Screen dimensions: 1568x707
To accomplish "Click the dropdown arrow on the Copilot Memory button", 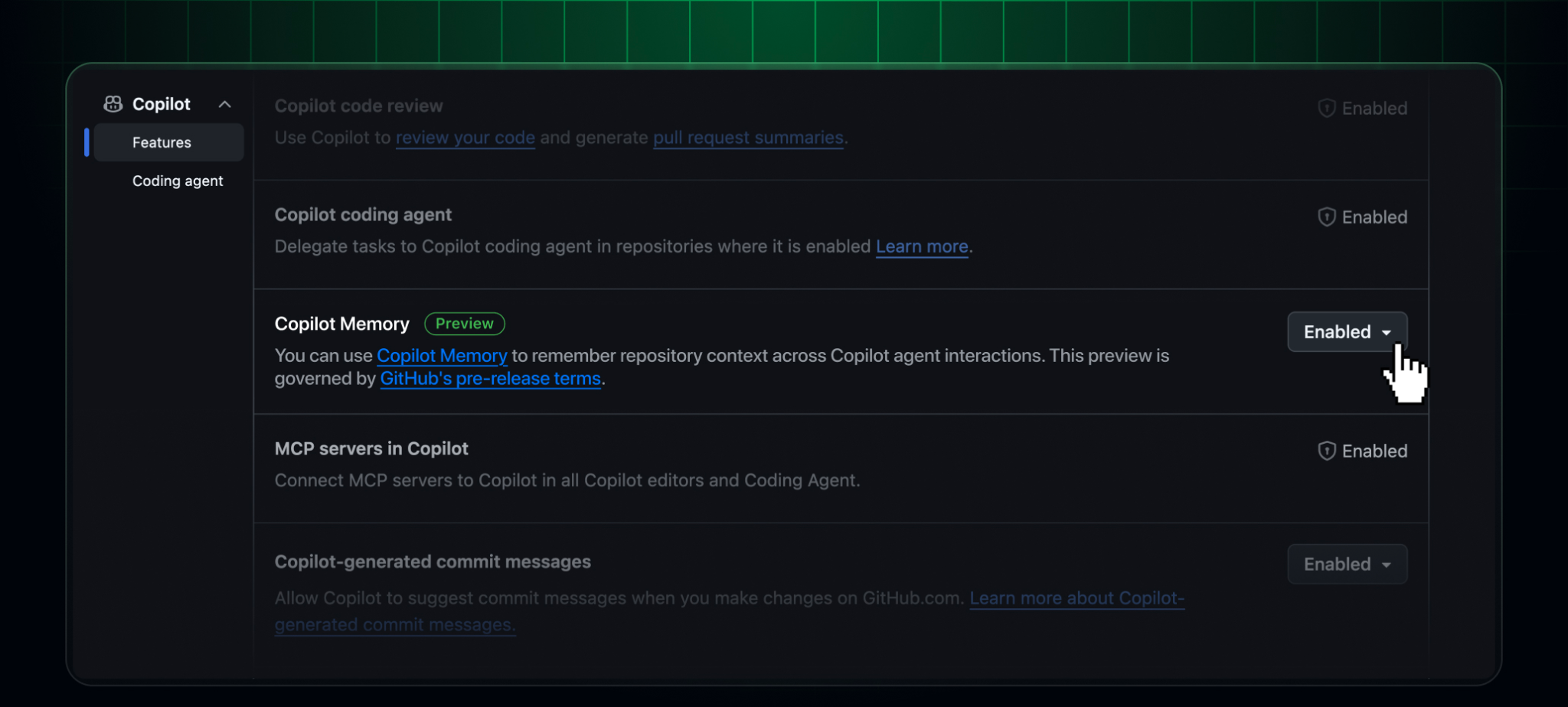I will pyautogui.click(x=1387, y=331).
